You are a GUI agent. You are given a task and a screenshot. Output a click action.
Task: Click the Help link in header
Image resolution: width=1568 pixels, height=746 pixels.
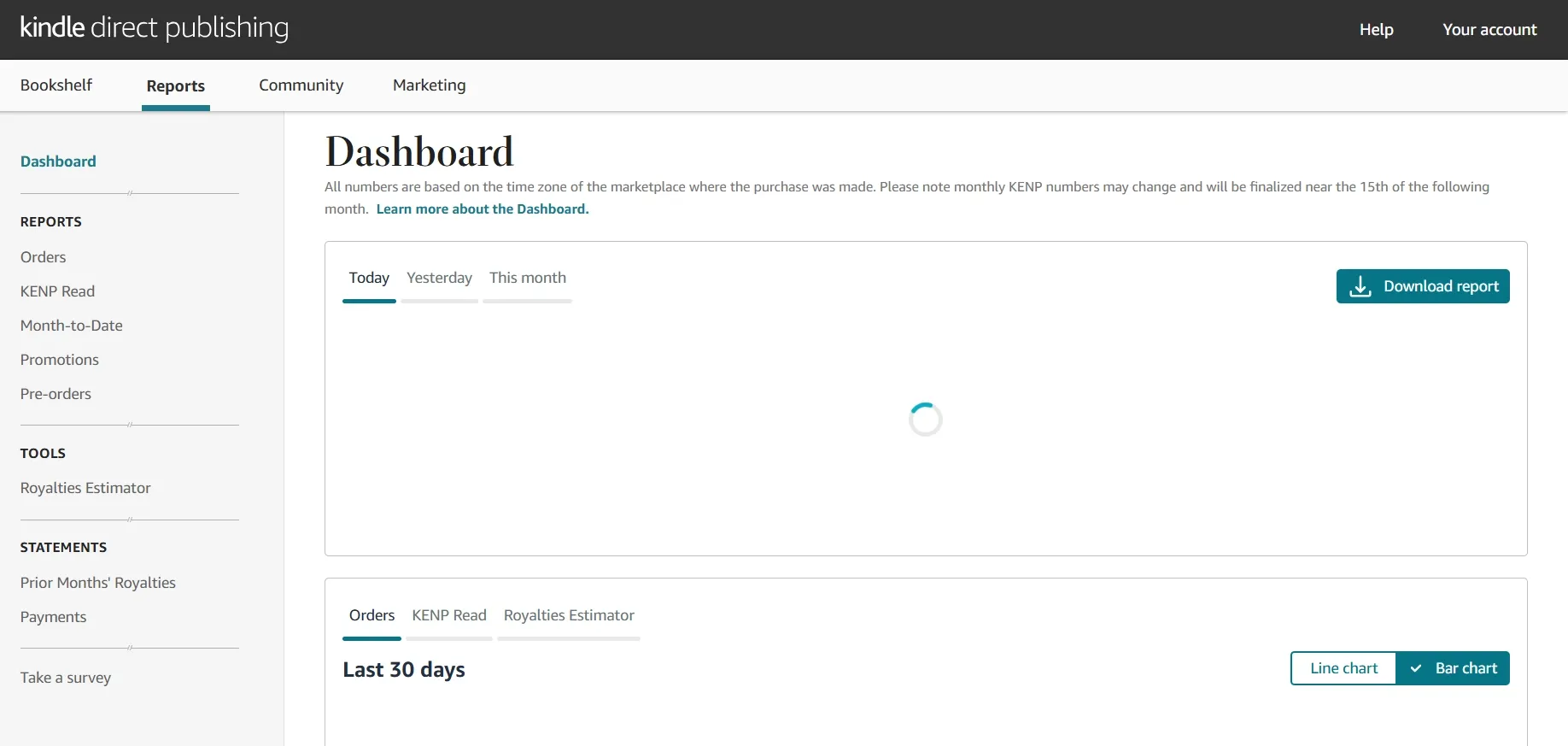tap(1377, 29)
